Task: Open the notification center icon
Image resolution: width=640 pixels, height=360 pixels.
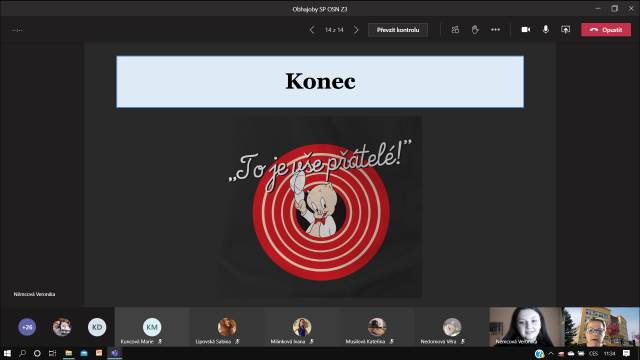Action: coord(627,353)
